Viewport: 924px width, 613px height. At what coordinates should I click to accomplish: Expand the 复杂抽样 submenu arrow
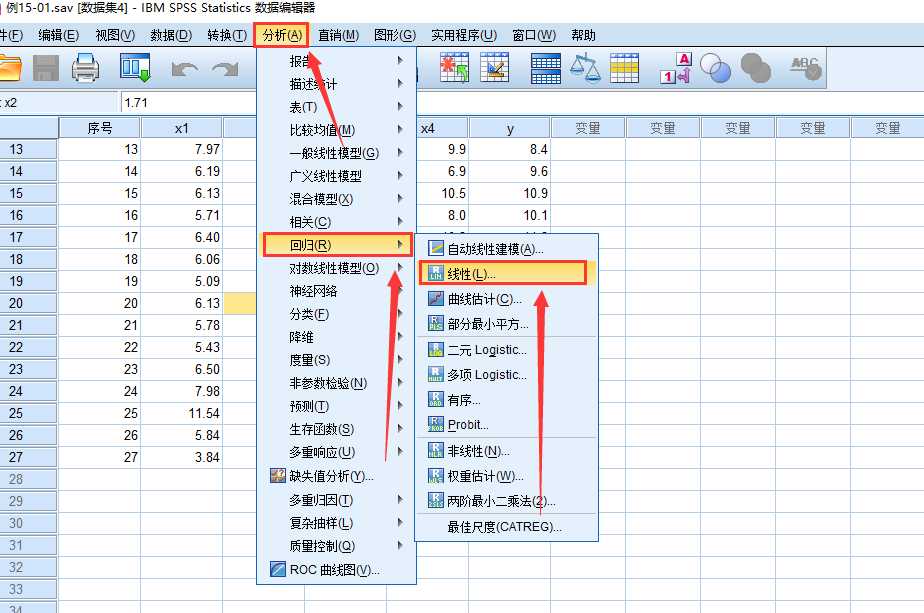click(x=400, y=522)
